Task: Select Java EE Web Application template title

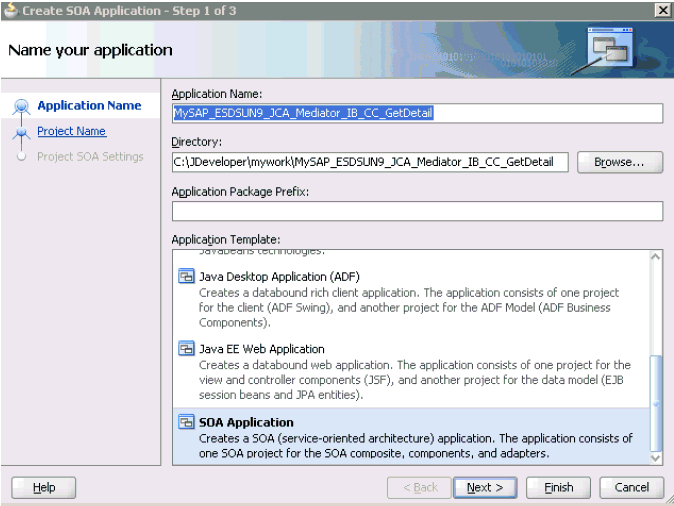Action: (262, 349)
